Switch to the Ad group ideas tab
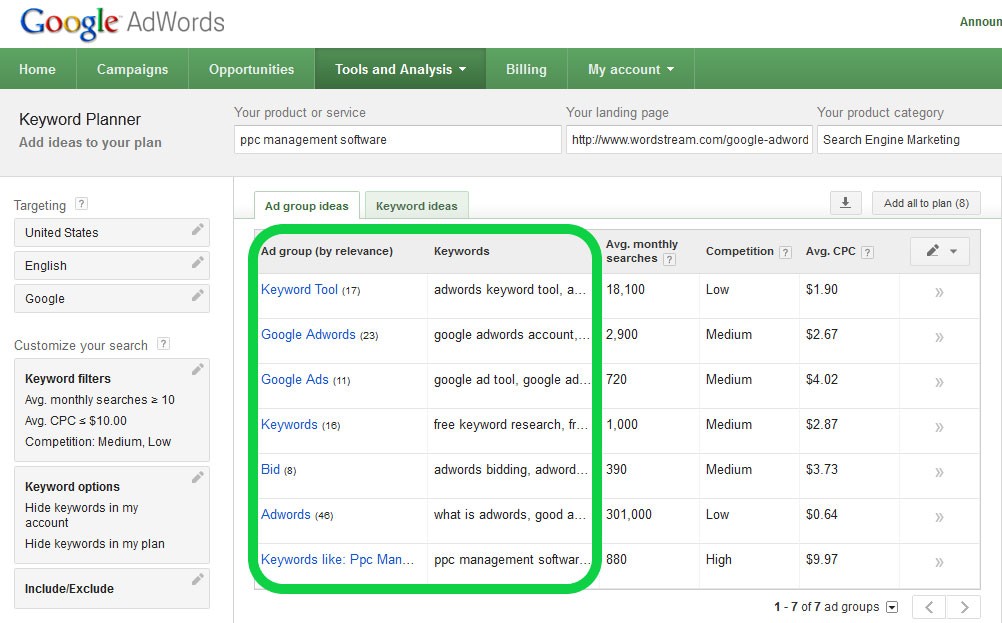Screen dimensions: 1002x623 (x=307, y=206)
